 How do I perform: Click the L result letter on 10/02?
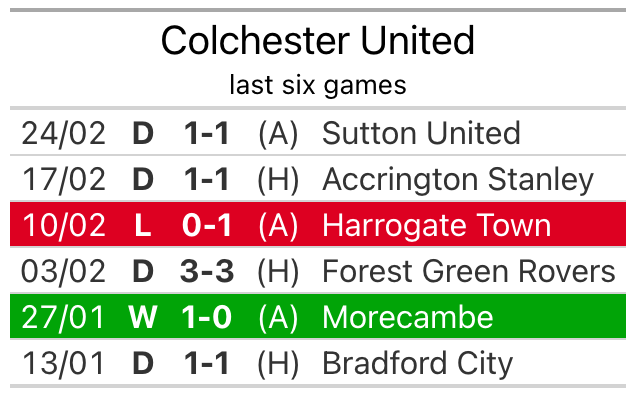coord(143,225)
